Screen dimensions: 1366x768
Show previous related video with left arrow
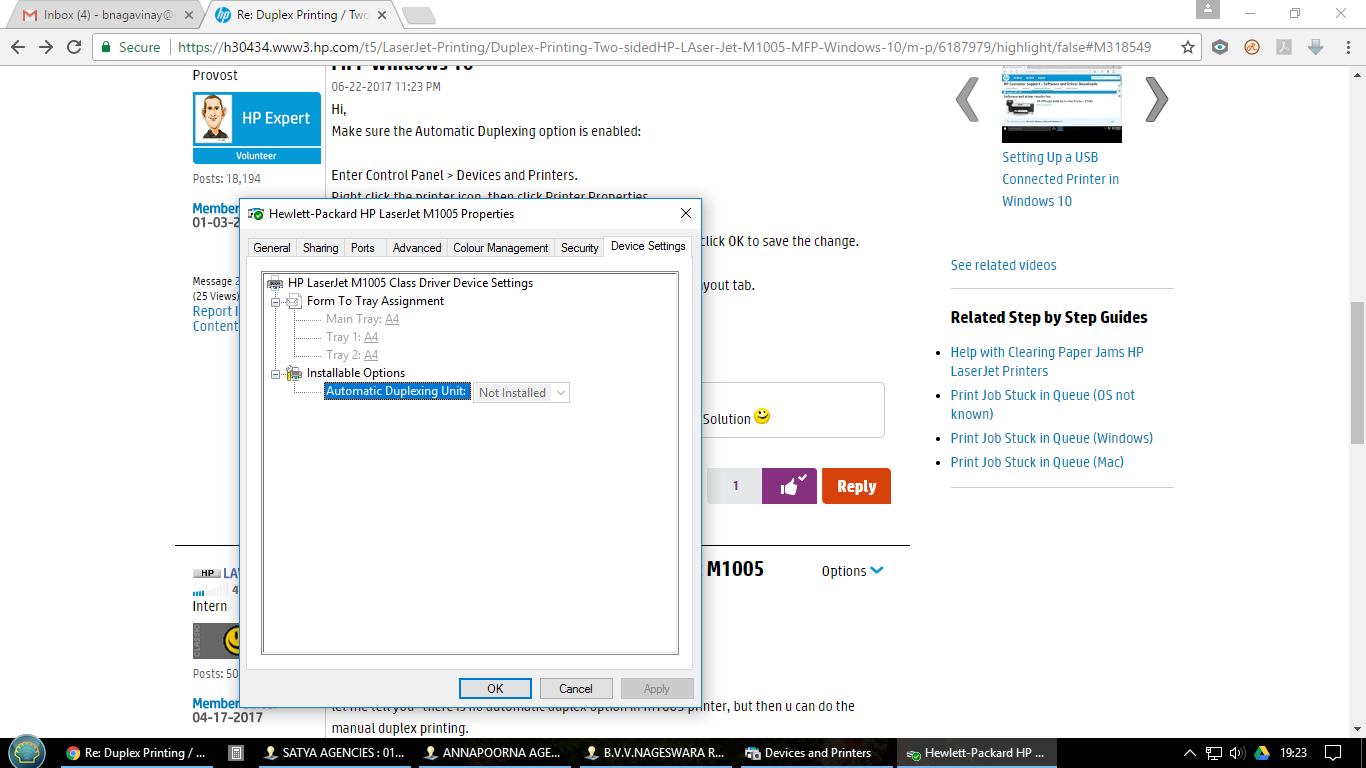pos(967,100)
